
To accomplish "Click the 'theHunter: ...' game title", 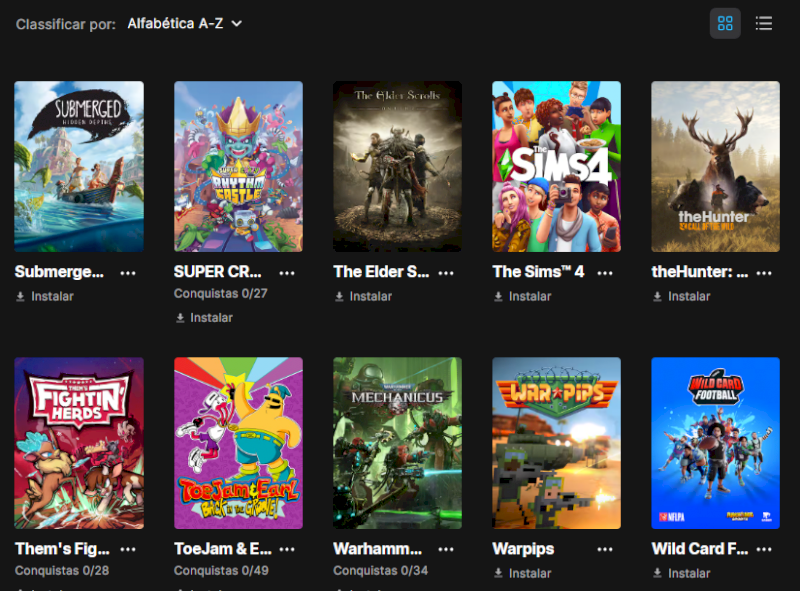I will (700, 272).
